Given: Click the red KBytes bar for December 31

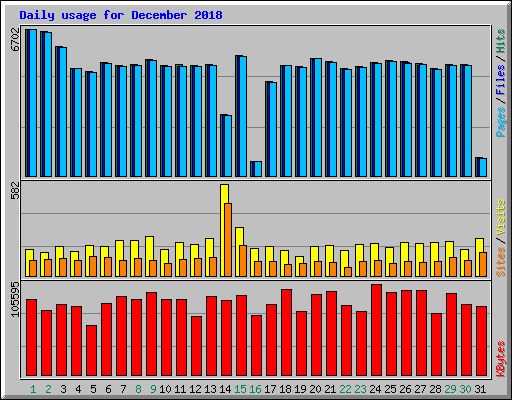Looking at the screenshot, I should pos(481,341).
